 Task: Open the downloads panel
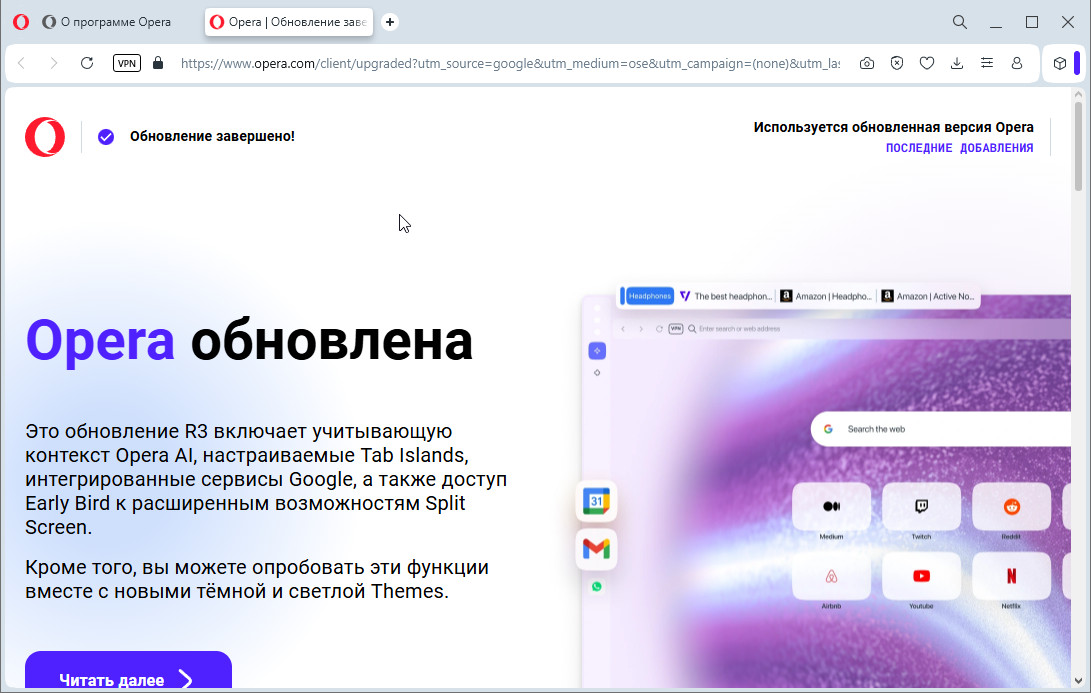[957, 63]
